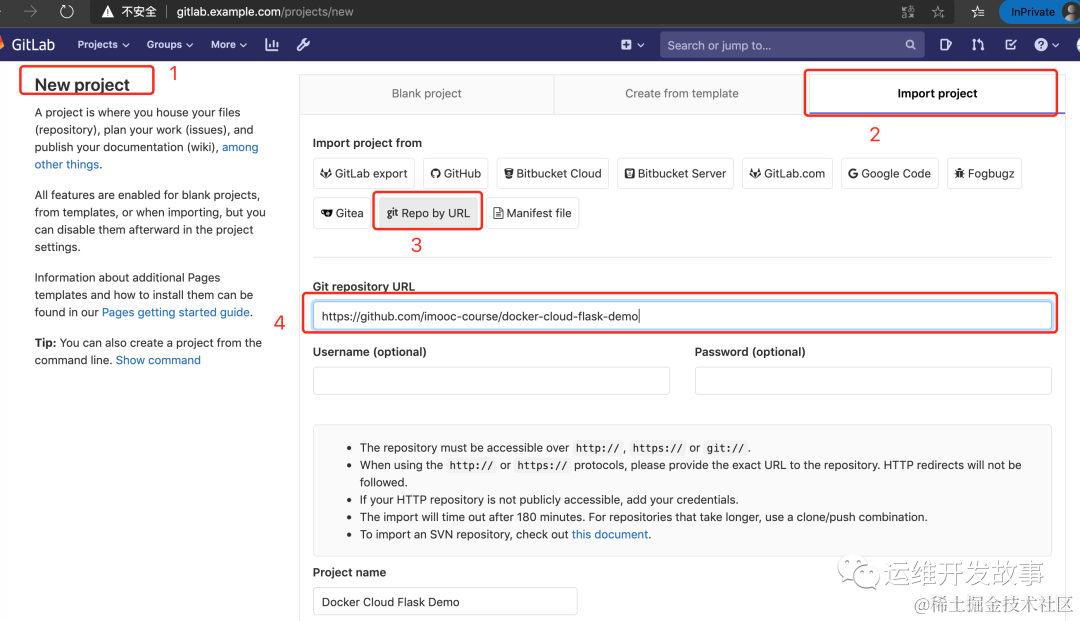Choose GitLab export import source

[x=364, y=173]
